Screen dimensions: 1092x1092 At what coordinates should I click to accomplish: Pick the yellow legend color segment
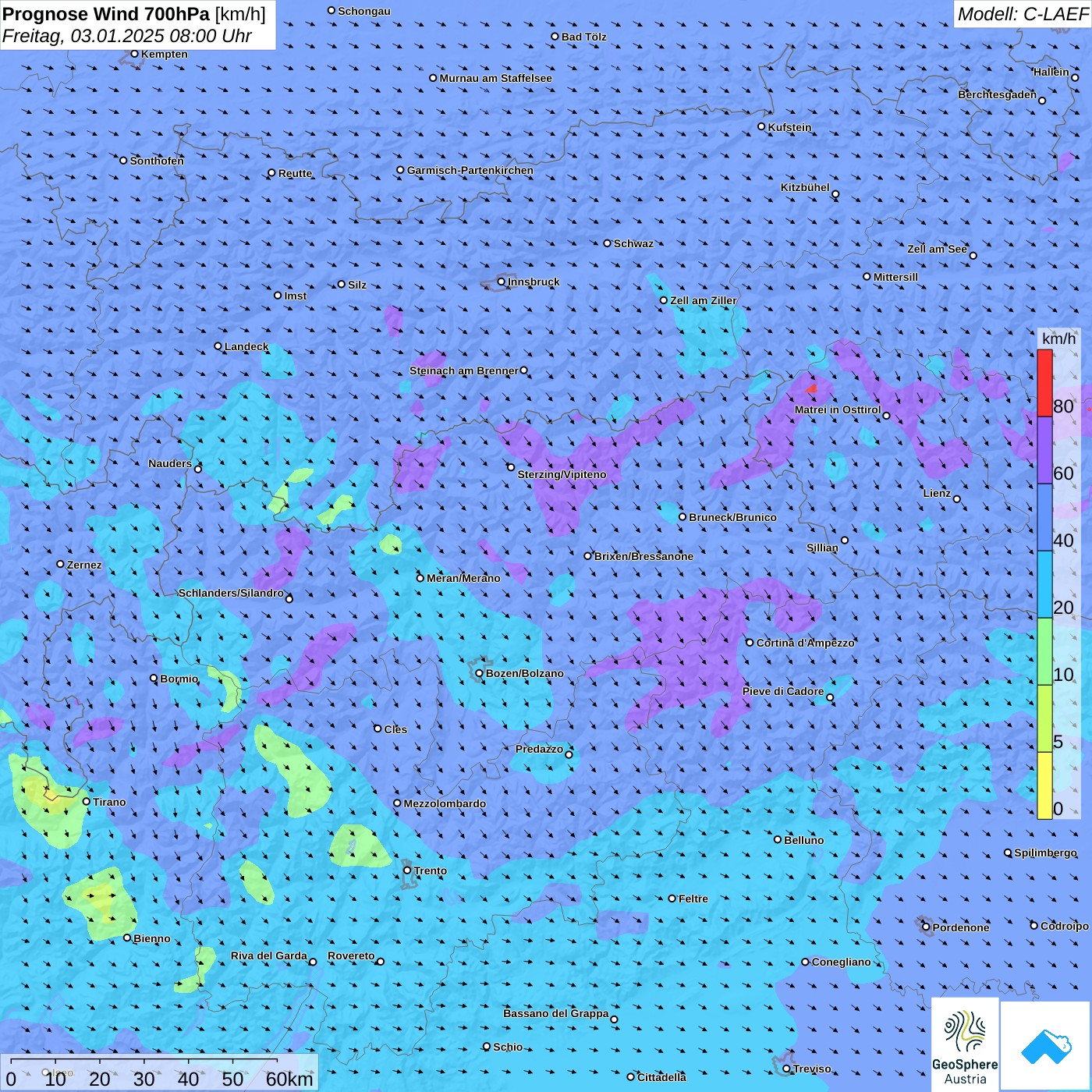tap(1044, 785)
